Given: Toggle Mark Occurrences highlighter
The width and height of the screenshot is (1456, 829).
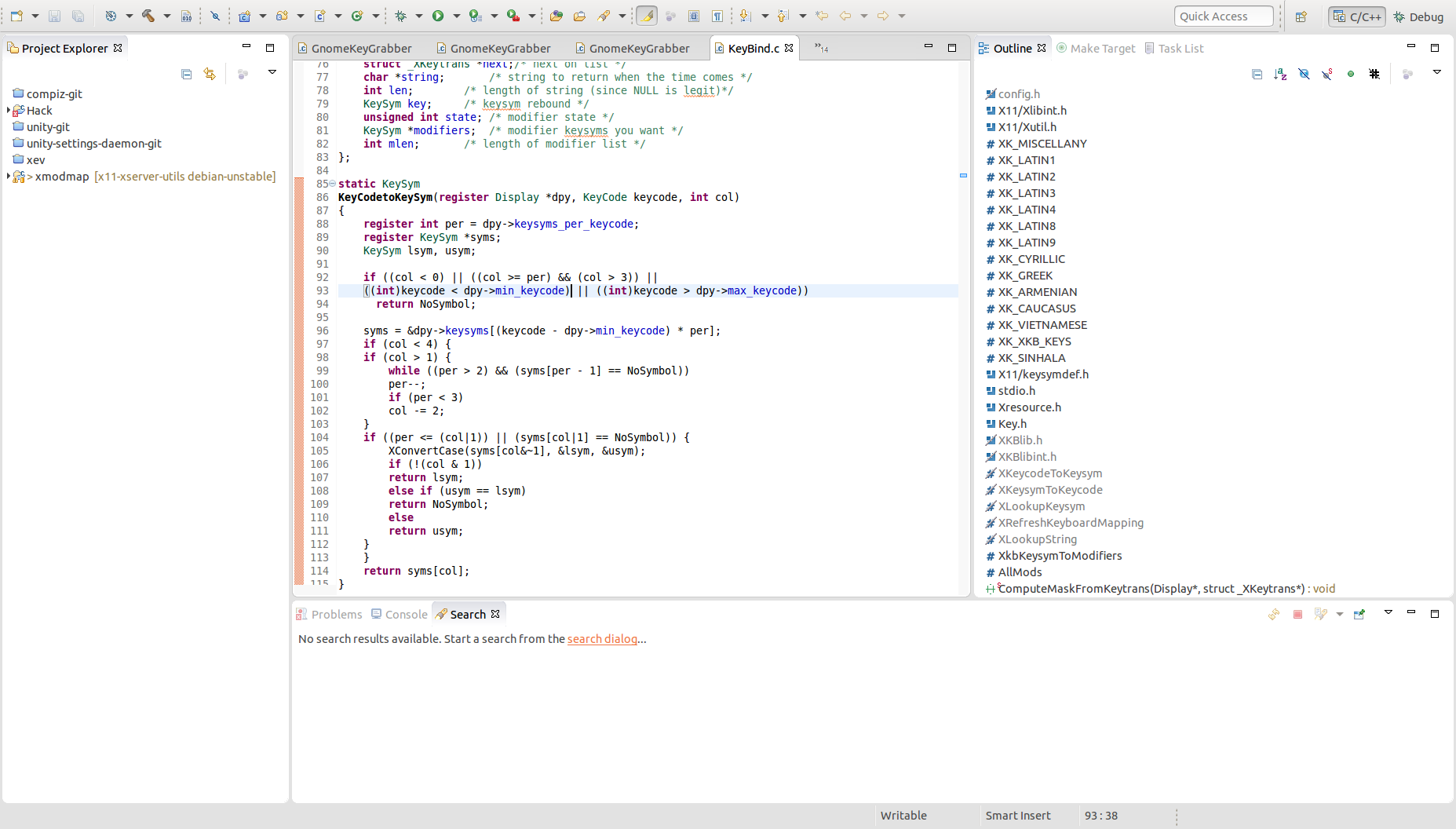Looking at the screenshot, I should tap(647, 16).
